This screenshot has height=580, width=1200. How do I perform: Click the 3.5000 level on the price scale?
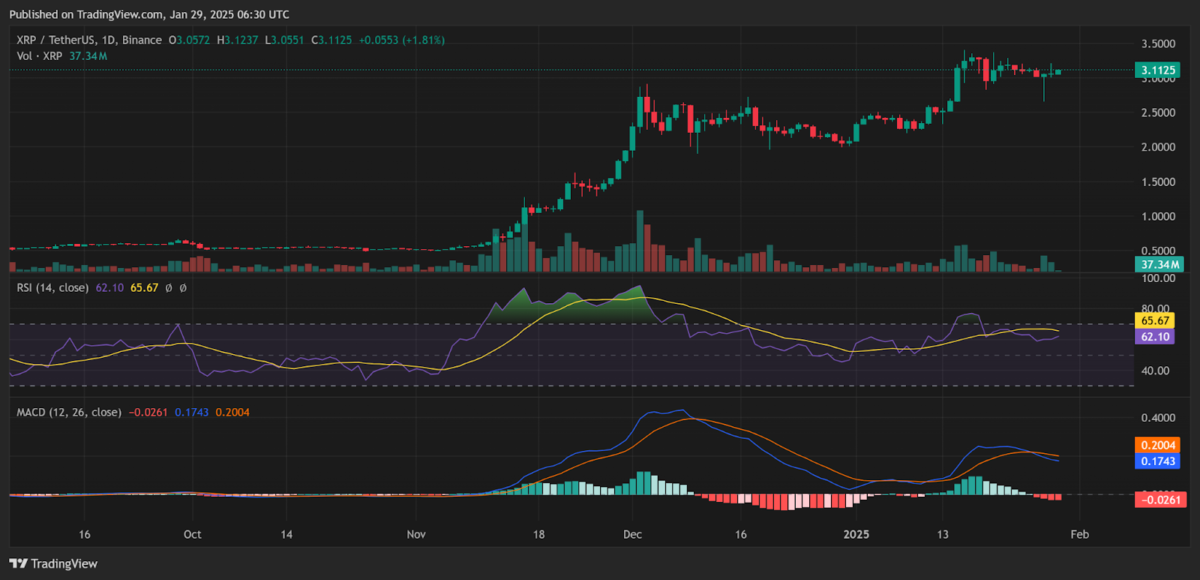1157,45
